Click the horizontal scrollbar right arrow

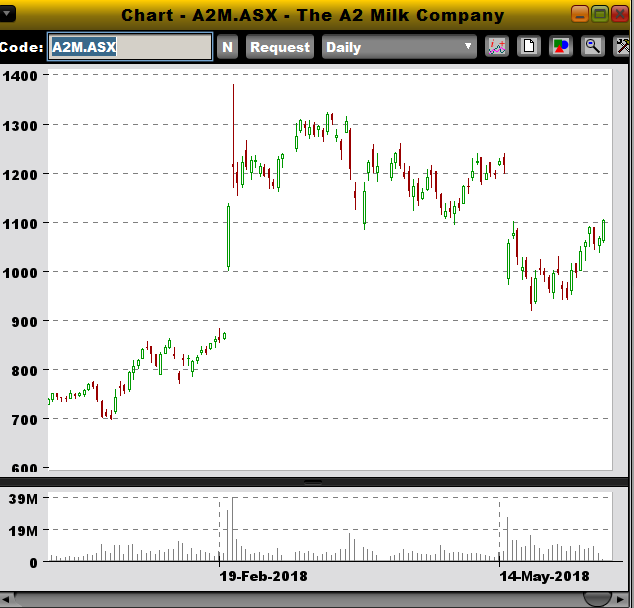pyautogui.click(x=620, y=600)
